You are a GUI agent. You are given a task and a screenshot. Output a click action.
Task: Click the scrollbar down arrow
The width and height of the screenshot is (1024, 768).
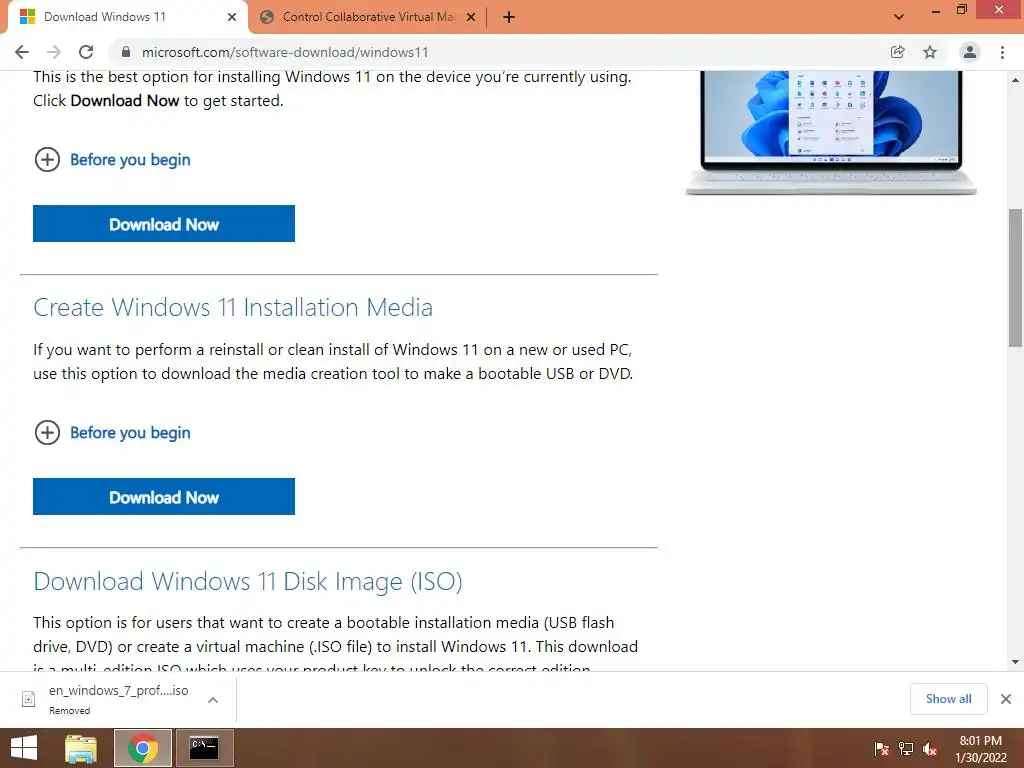(x=1015, y=662)
